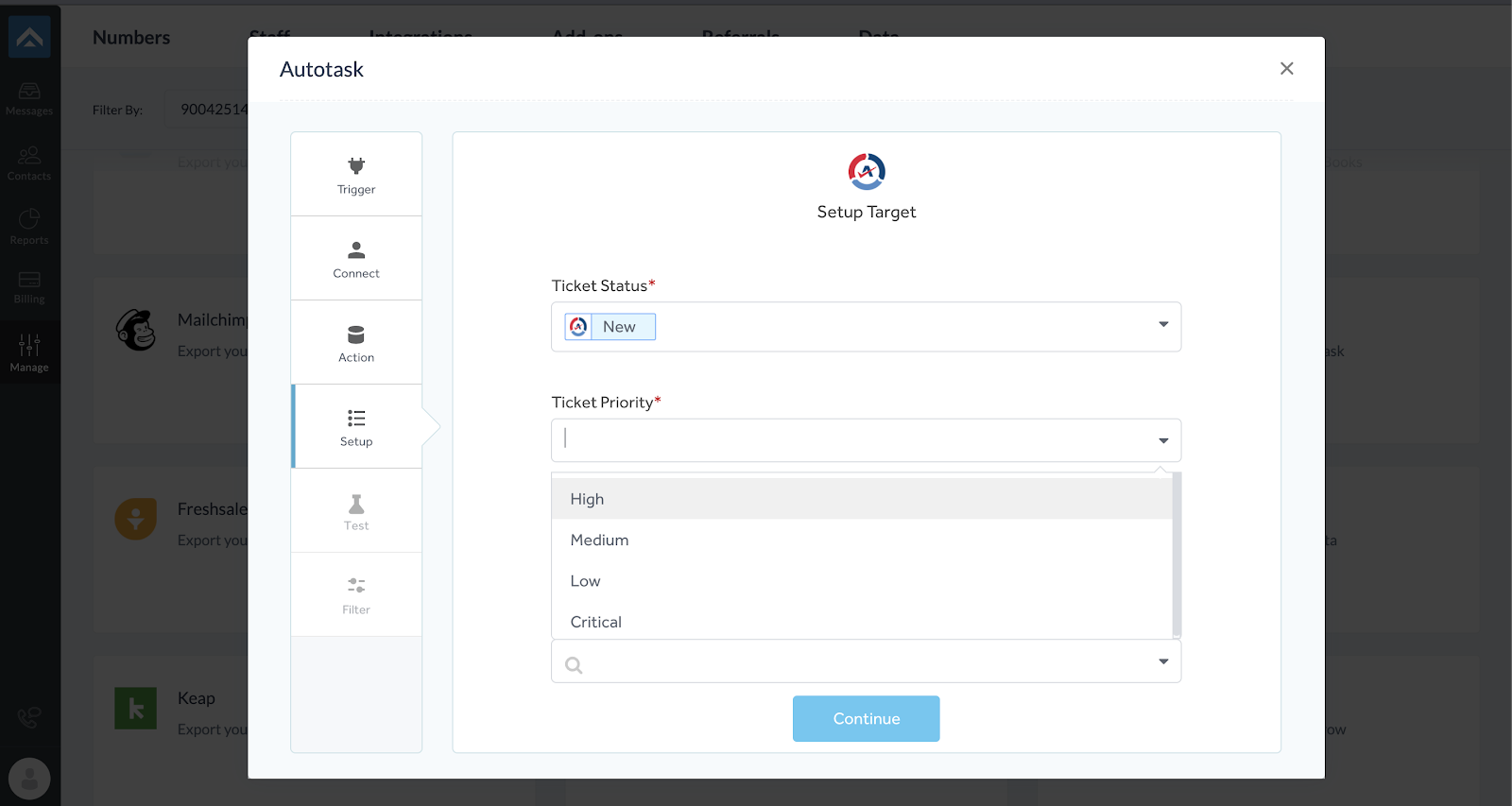Open Manage in the left sidebar
Viewport: 1512px width, 806px height.
pos(29,353)
